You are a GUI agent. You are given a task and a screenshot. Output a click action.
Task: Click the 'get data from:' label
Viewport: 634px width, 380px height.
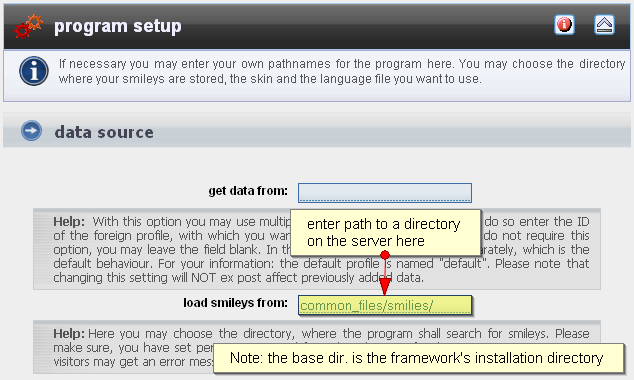click(x=248, y=191)
